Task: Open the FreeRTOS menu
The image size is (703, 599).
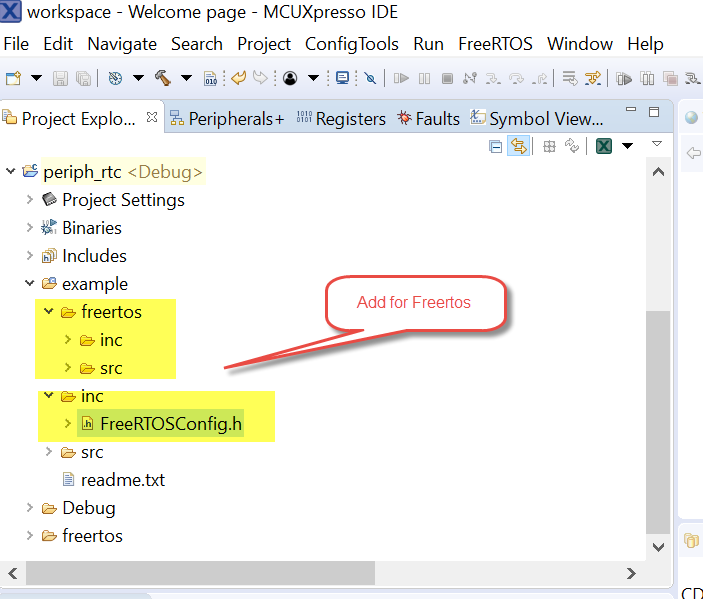Action: [x=495, y=44]
